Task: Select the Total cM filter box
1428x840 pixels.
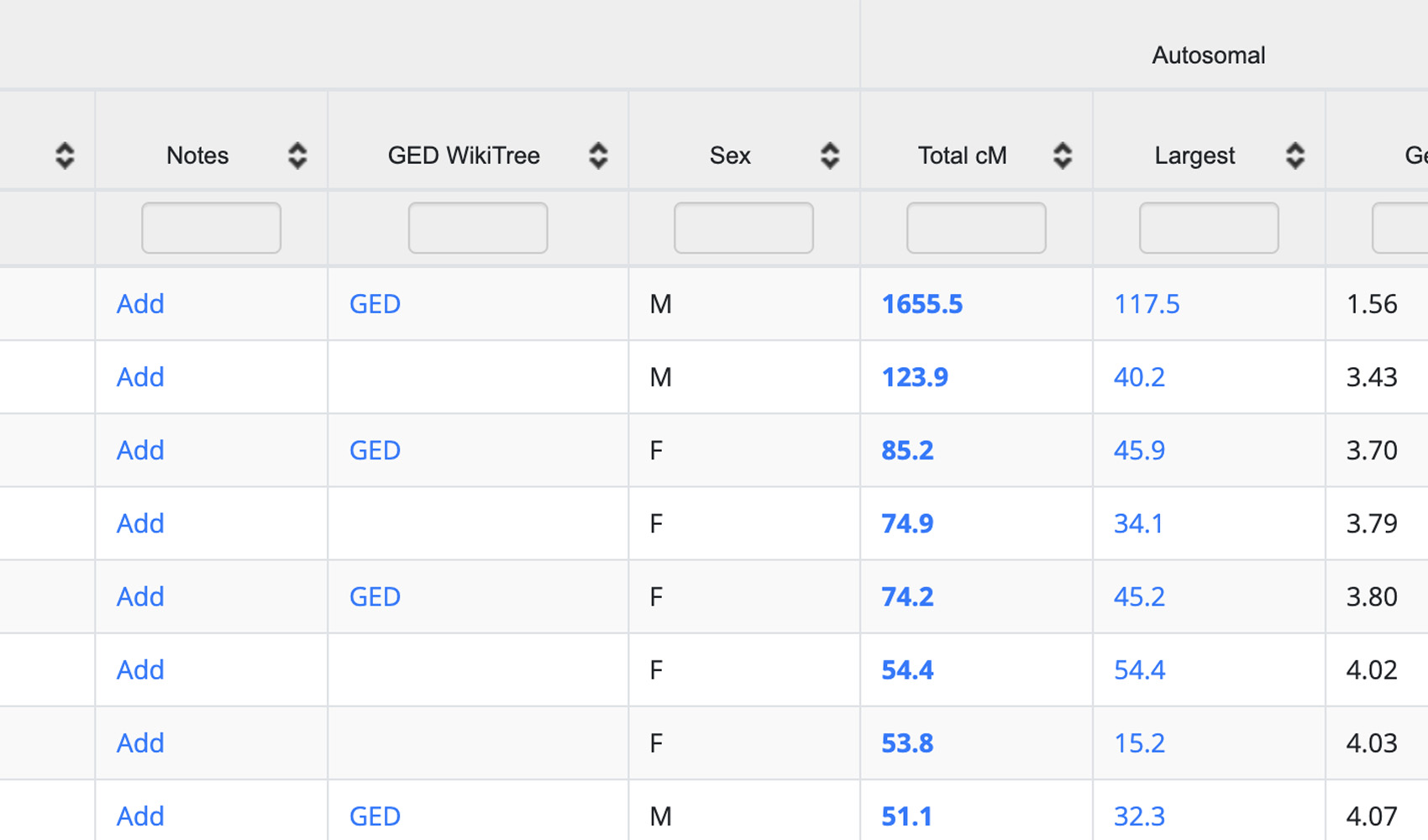Action: [x=976, y=228]
